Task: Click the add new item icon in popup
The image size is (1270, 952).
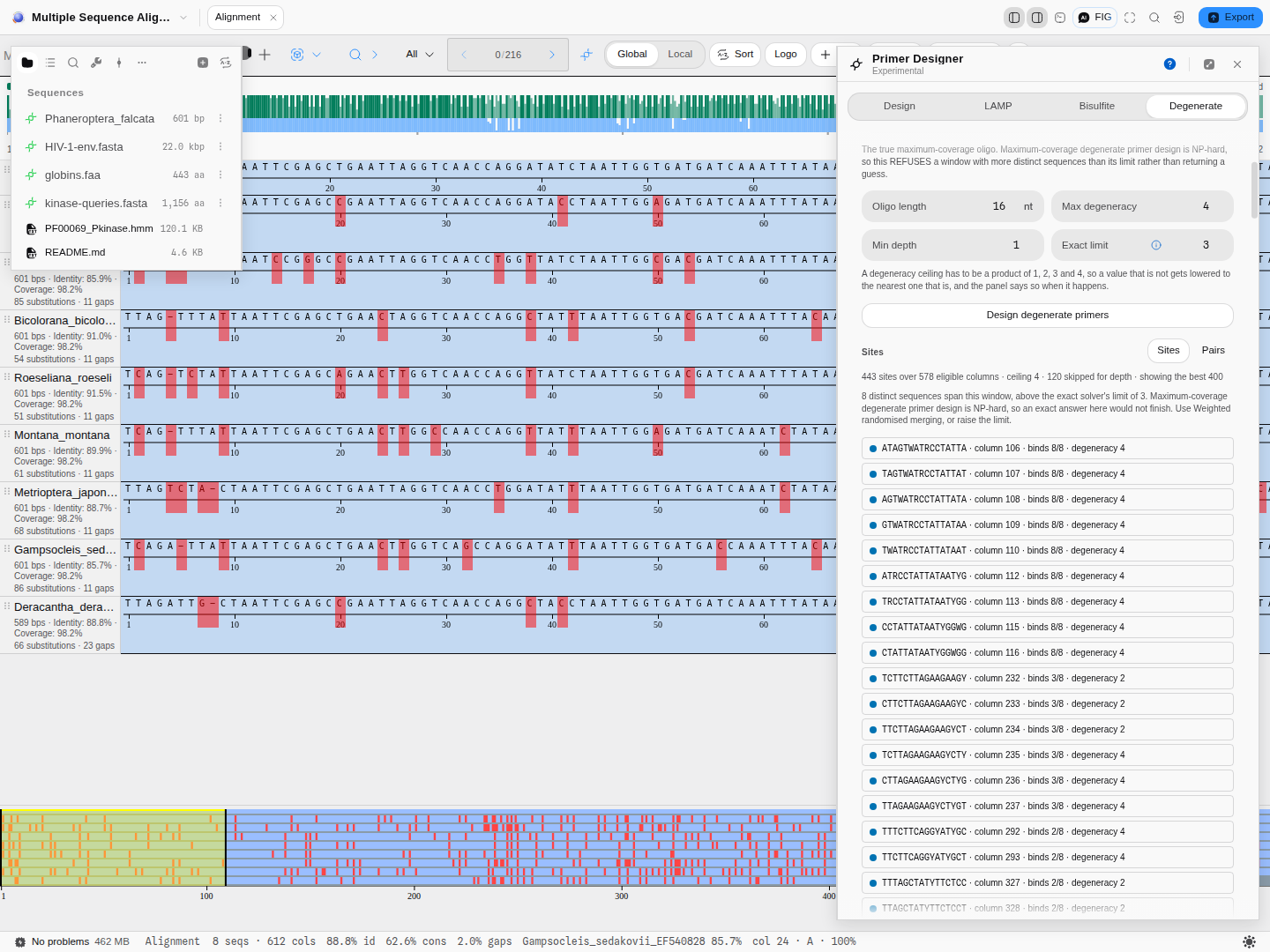Action: (203, 63)
